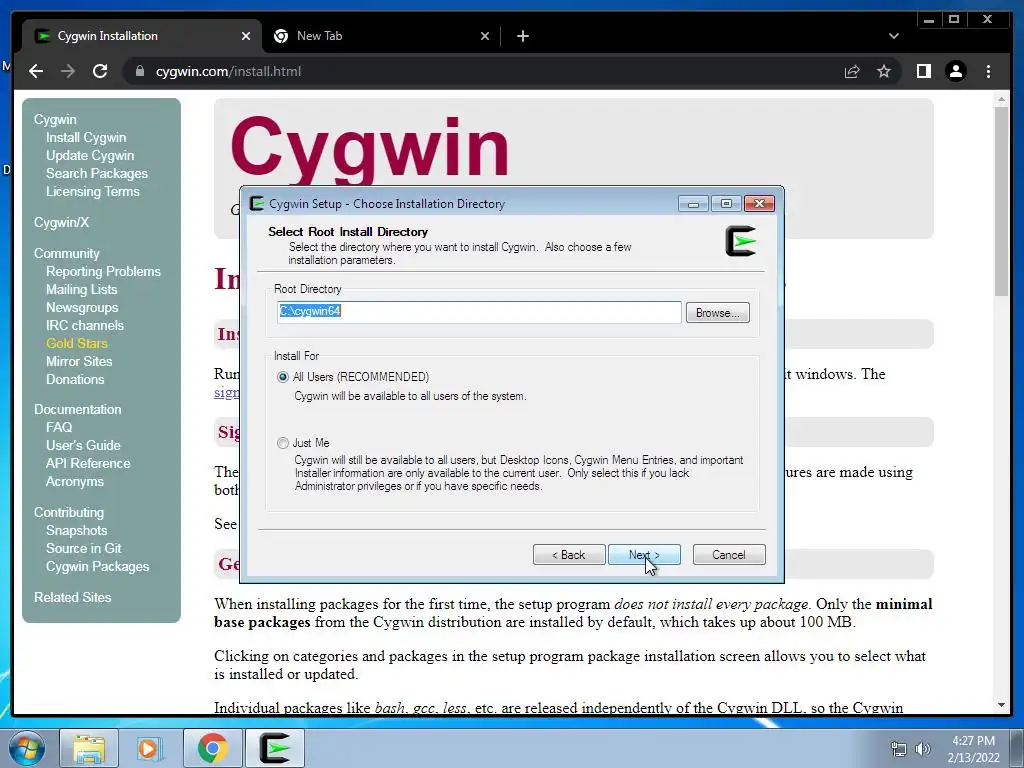Select the Just Me radio button
The width and height of the screenshot is (1024, 768).
(283, 443)
